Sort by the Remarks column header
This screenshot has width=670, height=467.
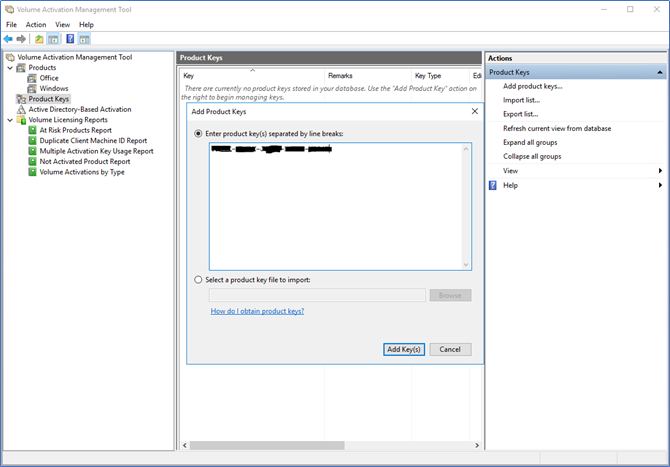coord(368,76)
